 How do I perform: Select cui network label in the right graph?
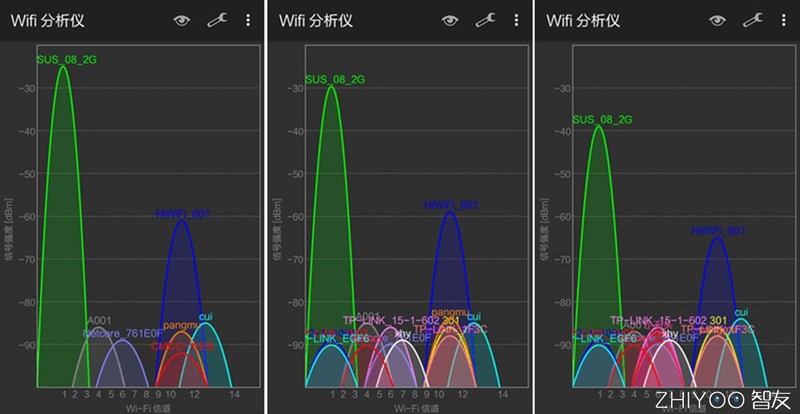coord(741,312)
